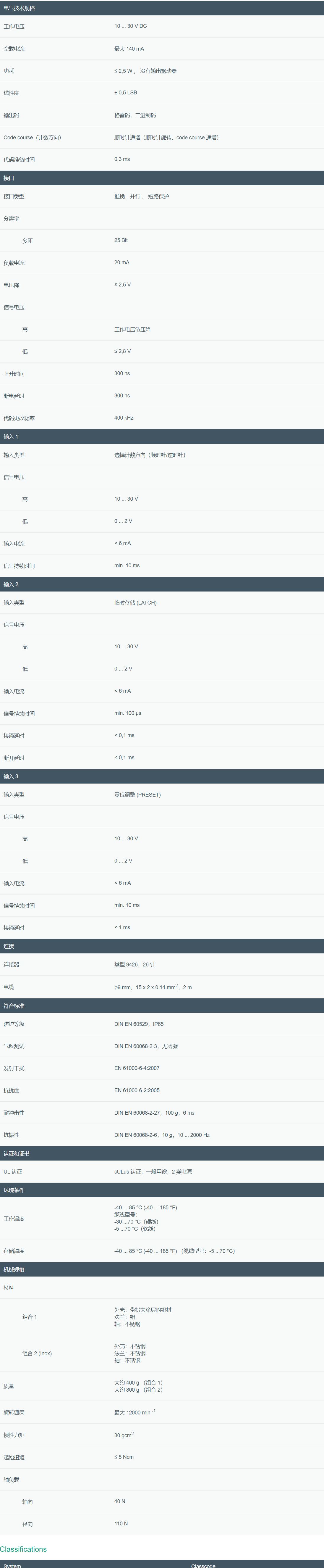Screen dimensions: 324x1568
Task: Click the 气候测试 row label
Action: (x=14, y=1046)
